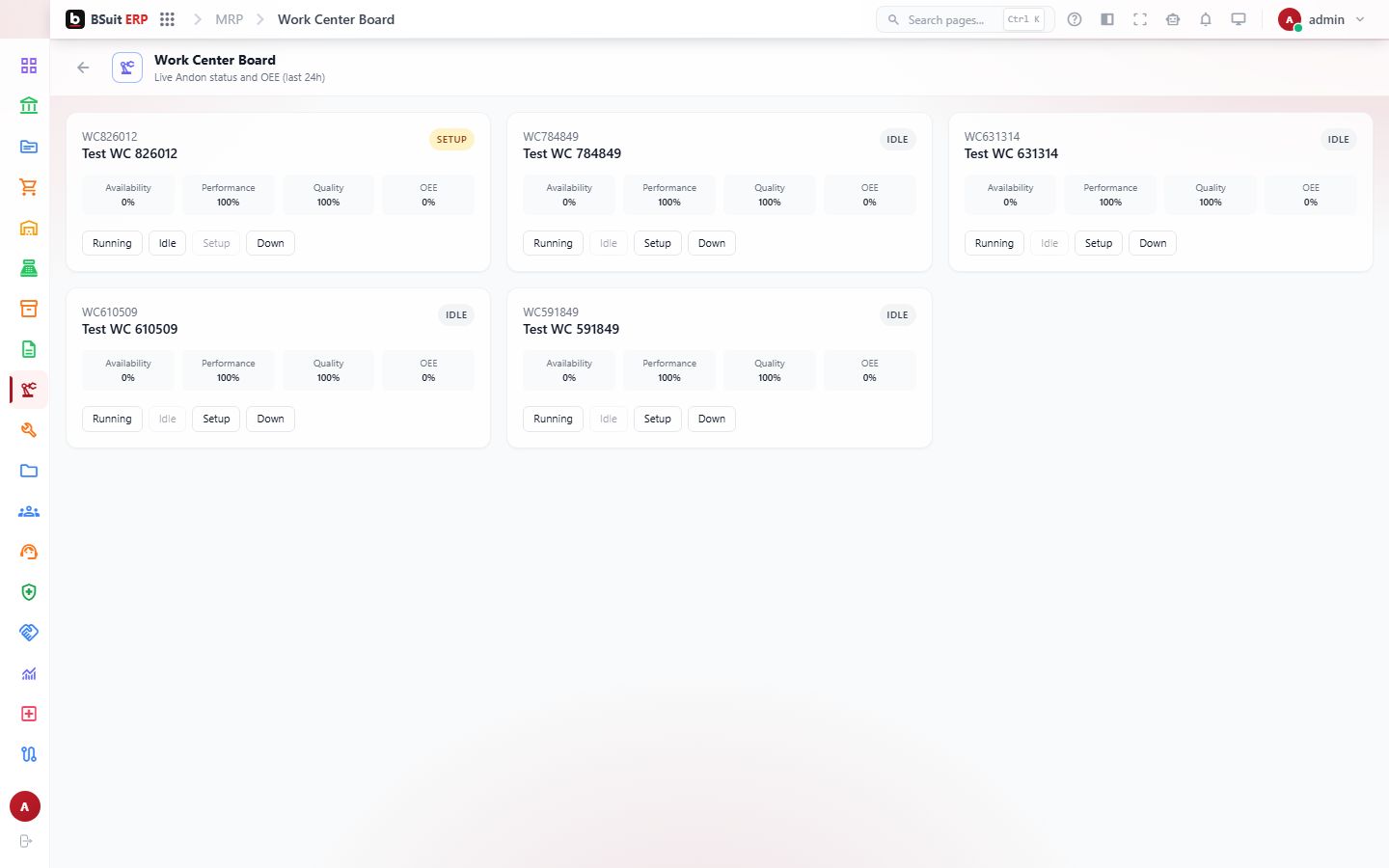The height and width of the screenshot is (868, 1389).
Task: Click the Search pages field
Action: tap(965, 19)
